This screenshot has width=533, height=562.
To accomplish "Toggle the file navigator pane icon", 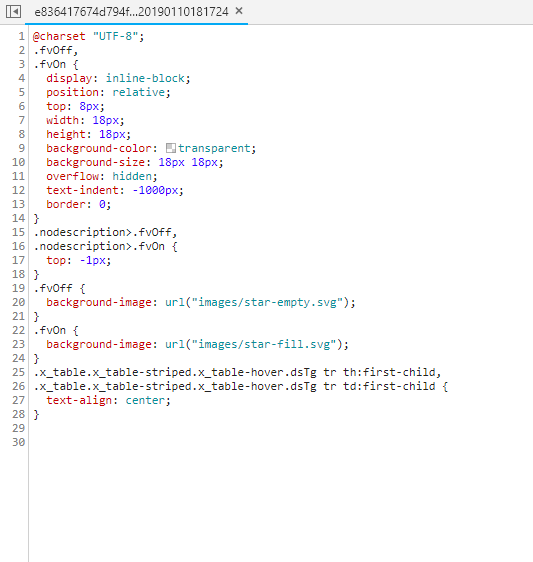I will click(x=13, y=12).
